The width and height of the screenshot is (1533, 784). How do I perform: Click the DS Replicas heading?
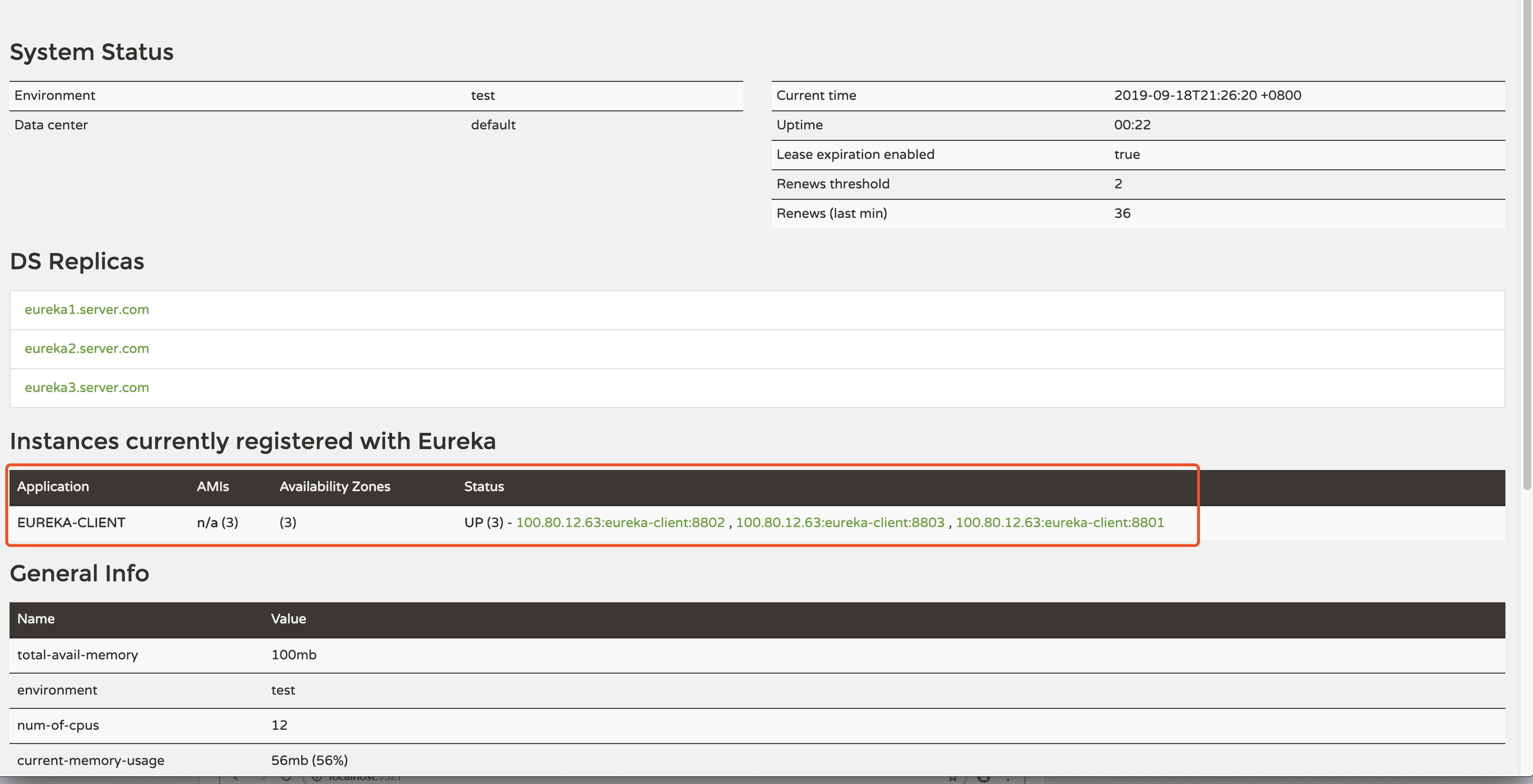pyautogui.click(x=78, y=261)
